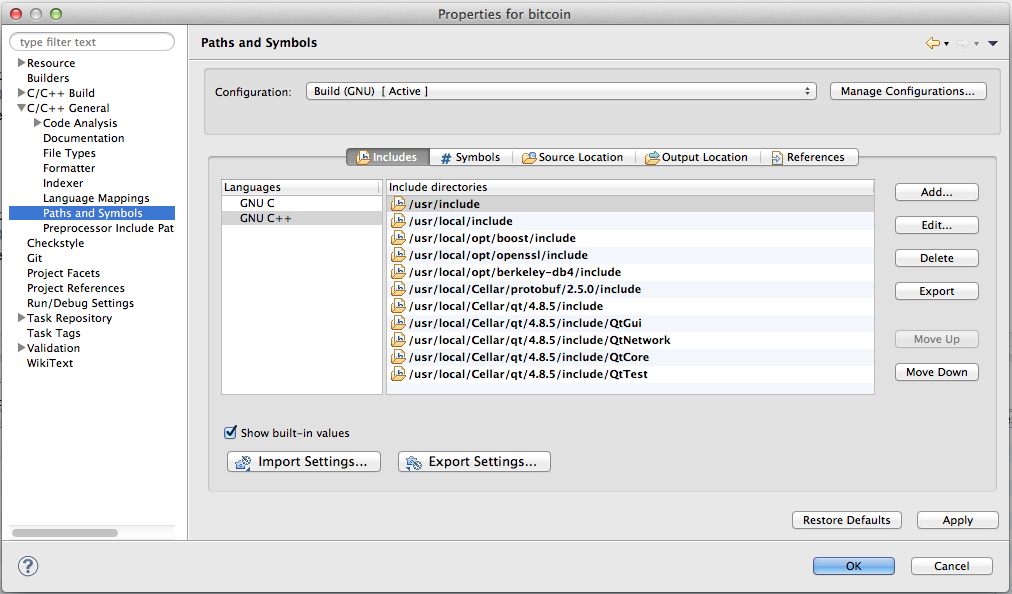
Task: Click the Add... button
Action: click(936, 192)
